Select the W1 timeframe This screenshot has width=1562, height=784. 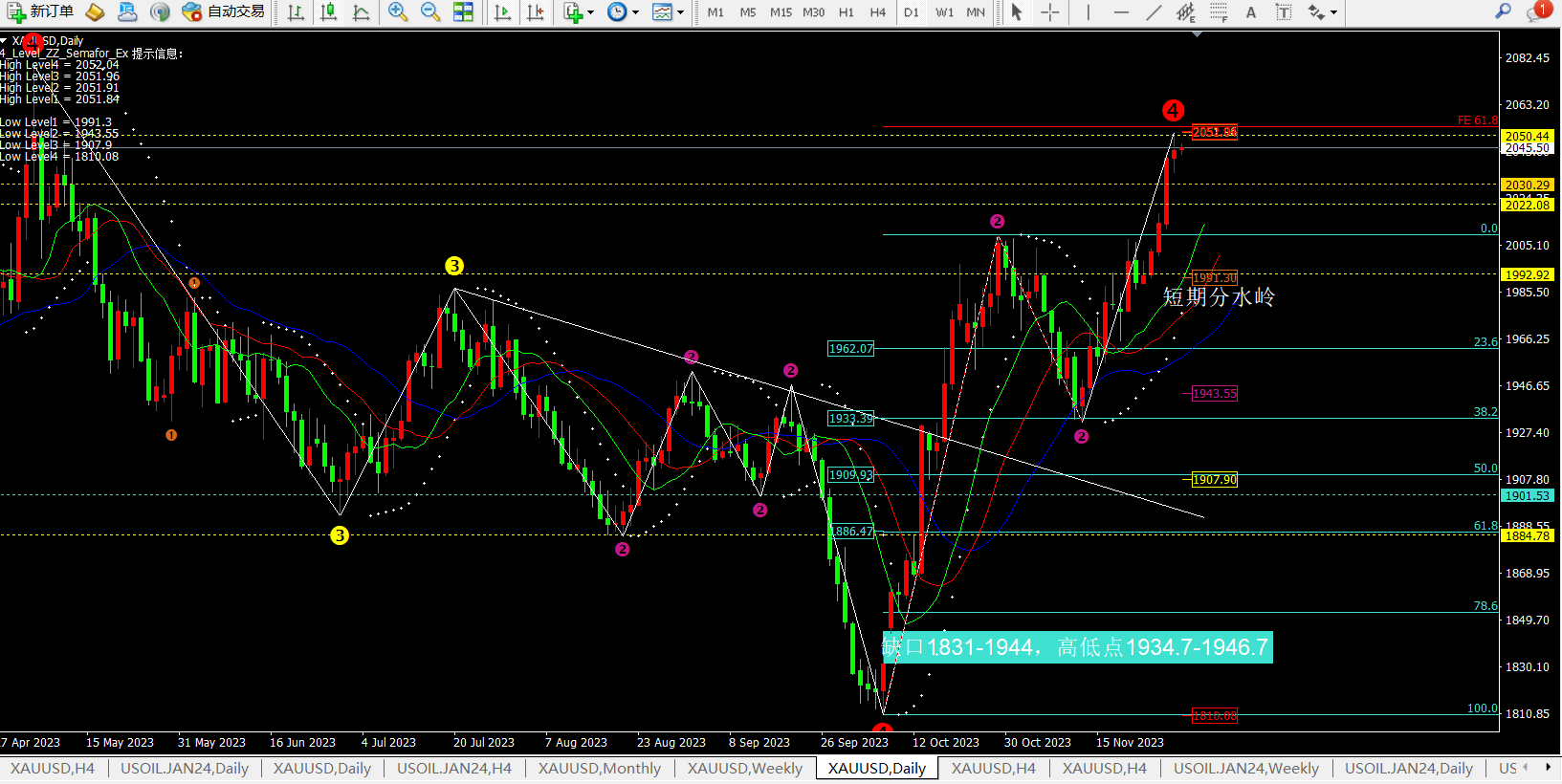pos(944,12)
